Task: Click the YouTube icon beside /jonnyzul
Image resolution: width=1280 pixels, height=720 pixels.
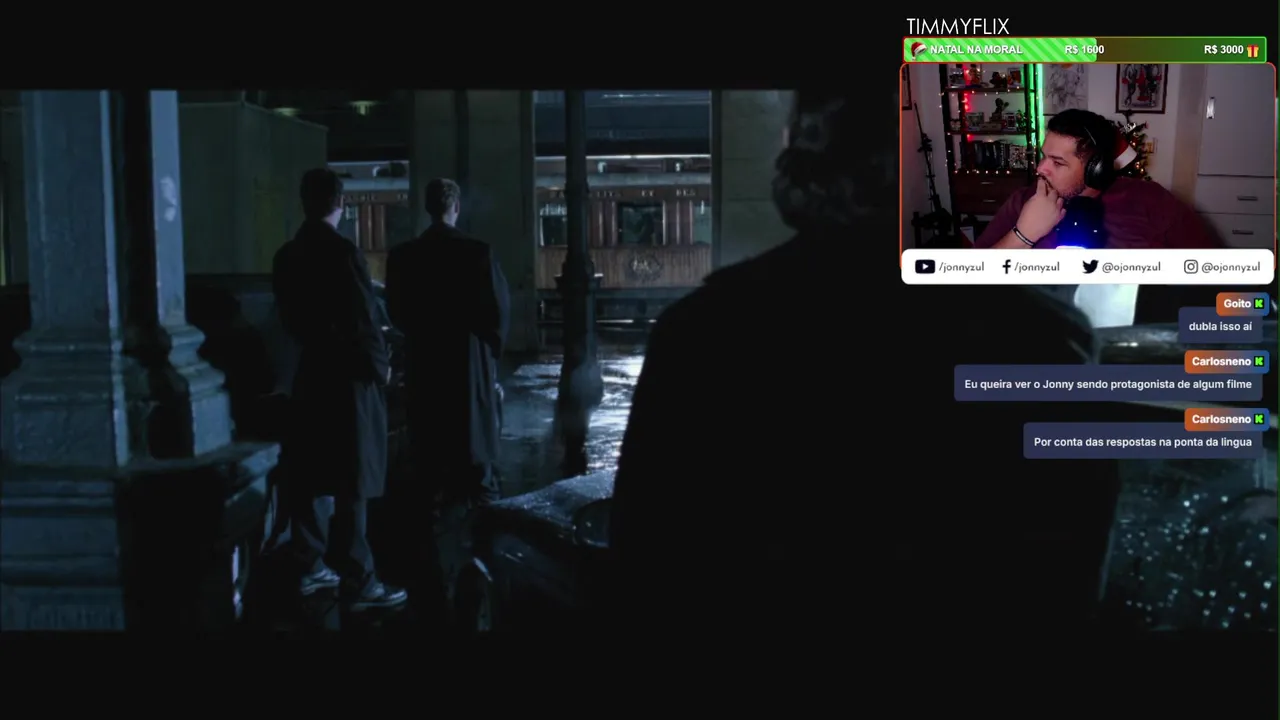Action: (x=925, y=267)
